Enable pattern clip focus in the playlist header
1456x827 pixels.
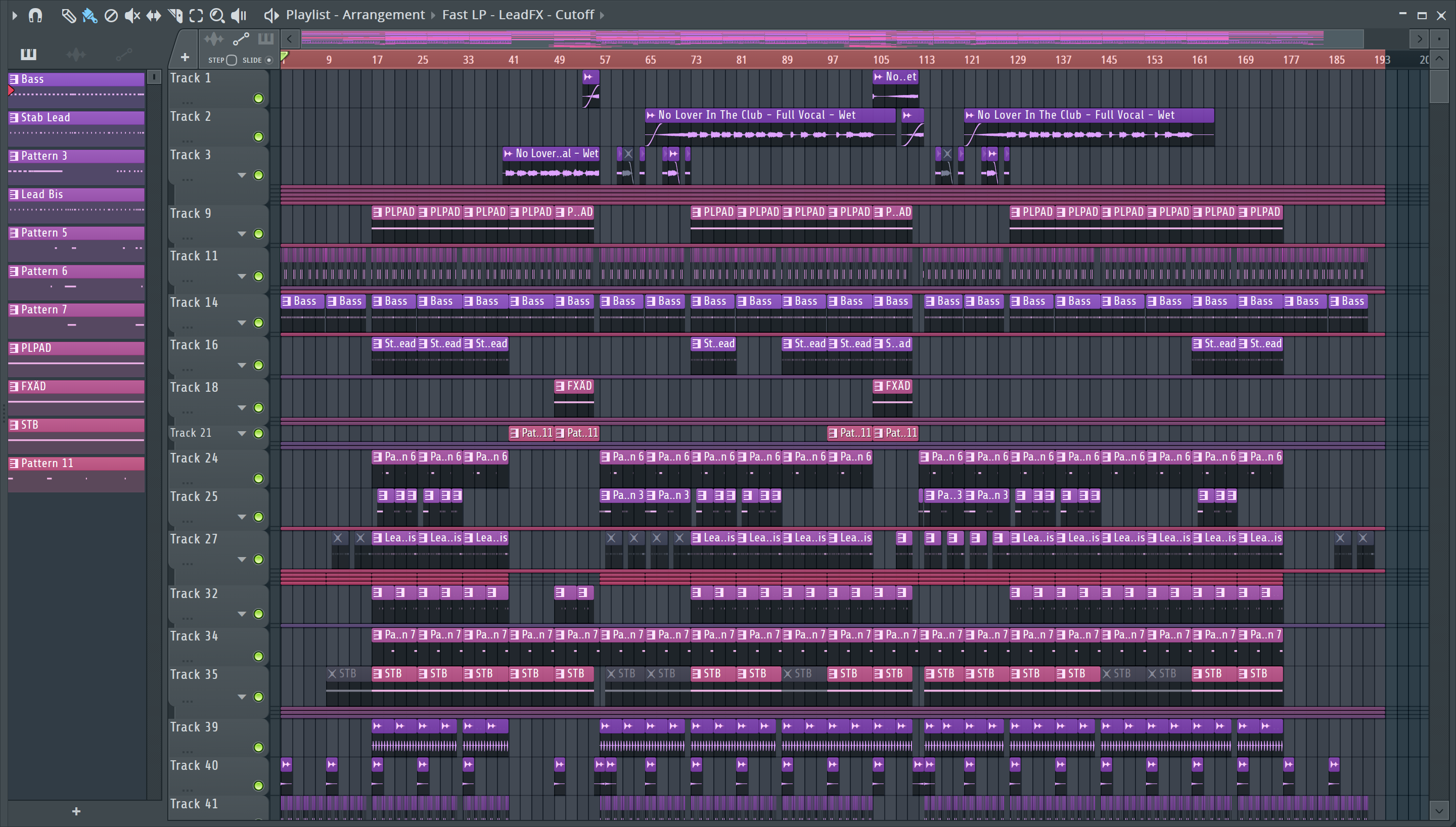tap(266, 39)
